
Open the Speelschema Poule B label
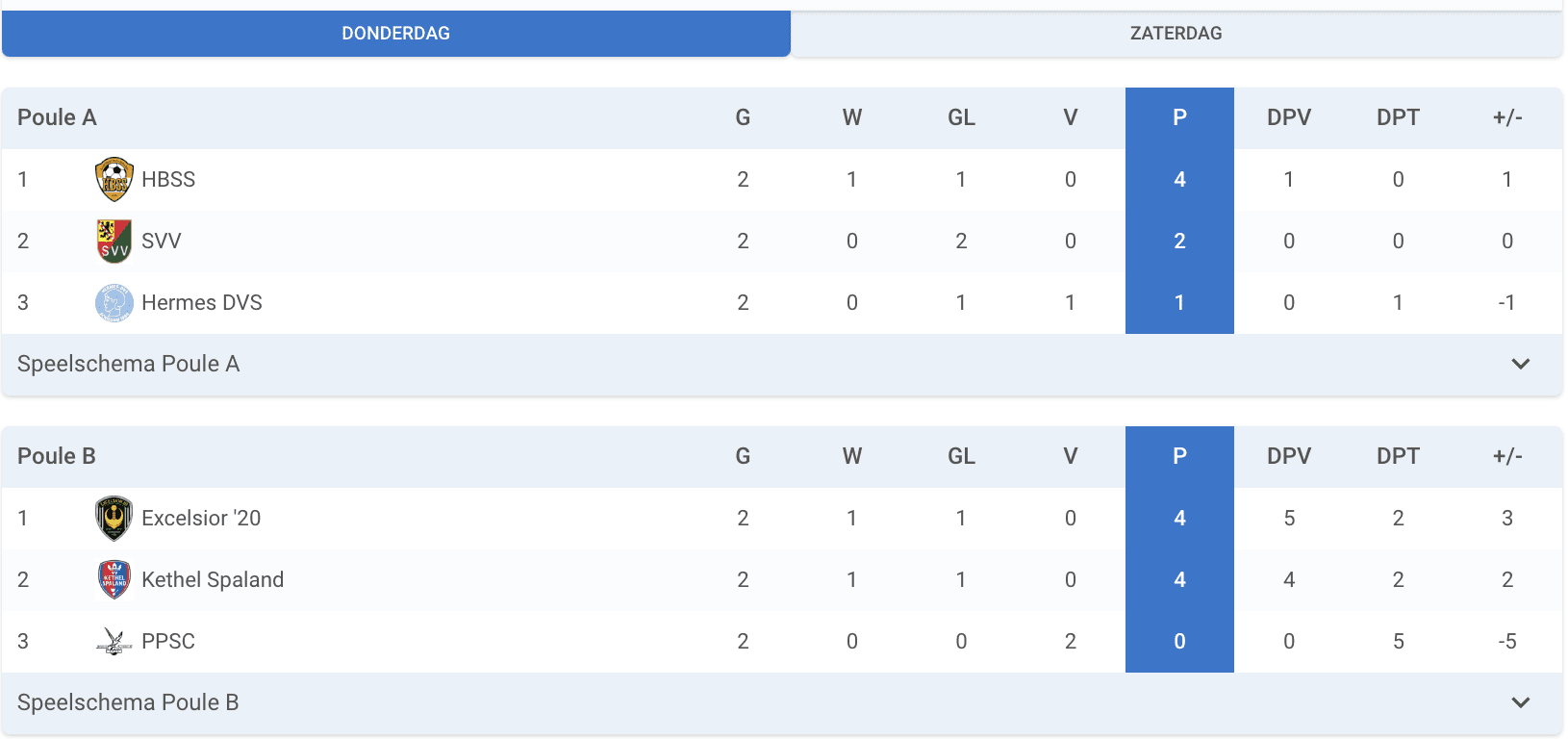click(128, 702)
